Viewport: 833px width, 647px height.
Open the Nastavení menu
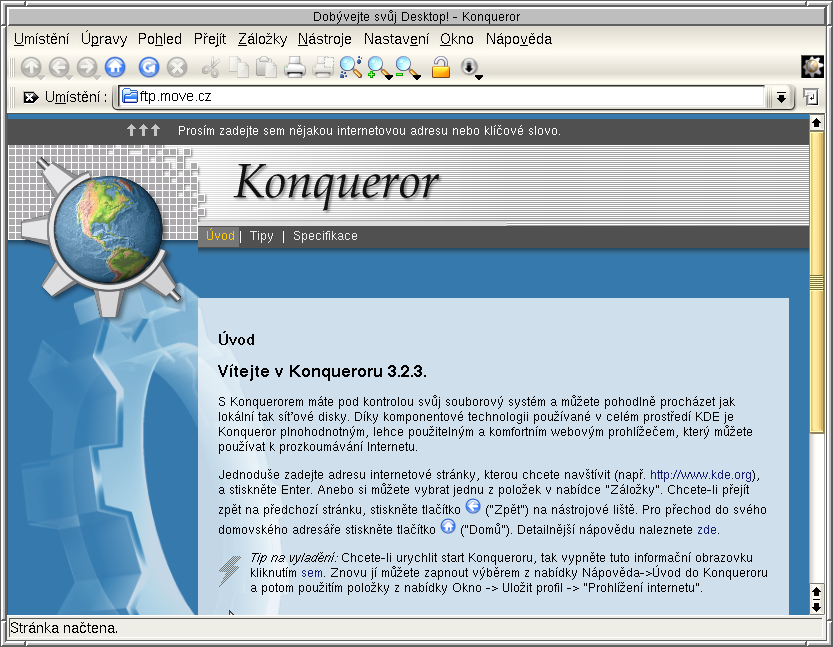tap(396, 39)
